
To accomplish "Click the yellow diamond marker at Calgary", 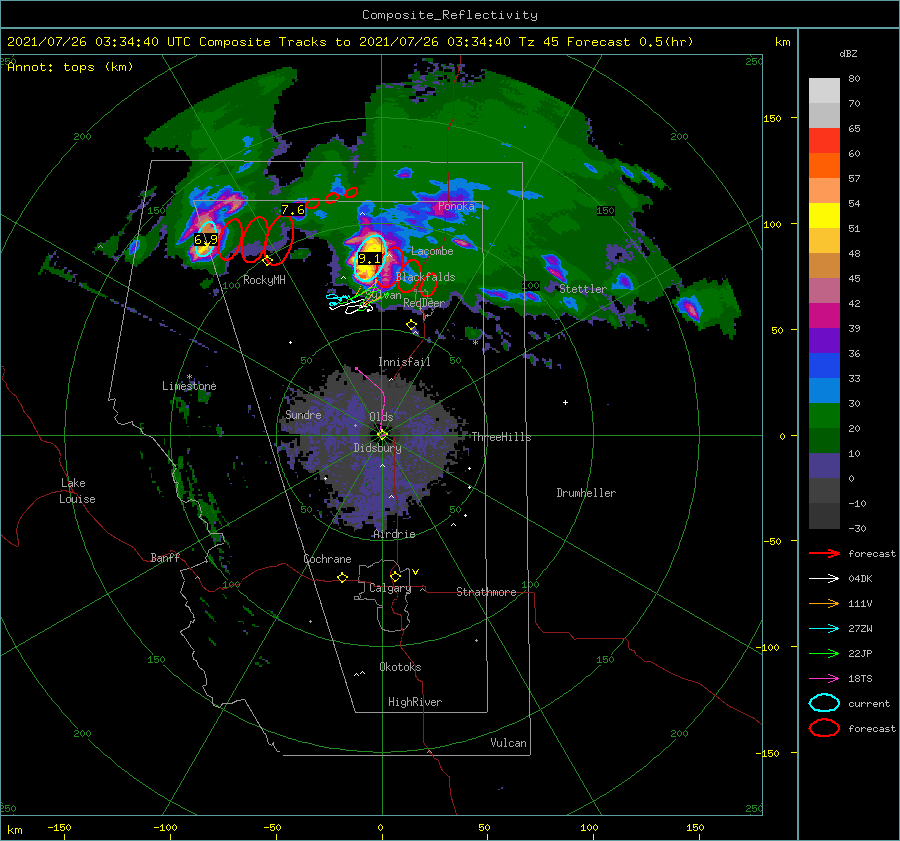I will (x=395, y=576).
